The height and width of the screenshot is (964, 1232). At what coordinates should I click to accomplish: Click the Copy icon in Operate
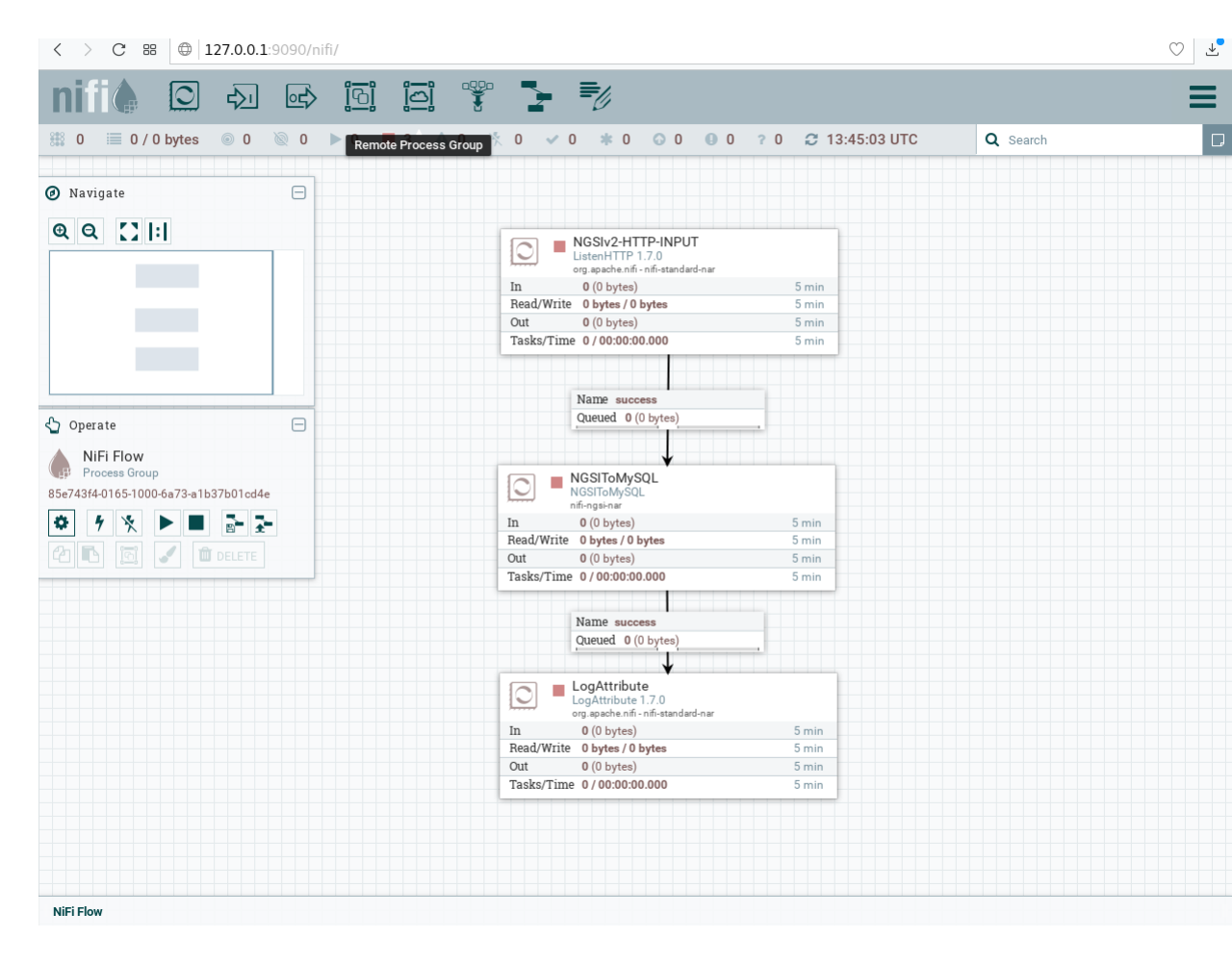click(x=62, y=555)
